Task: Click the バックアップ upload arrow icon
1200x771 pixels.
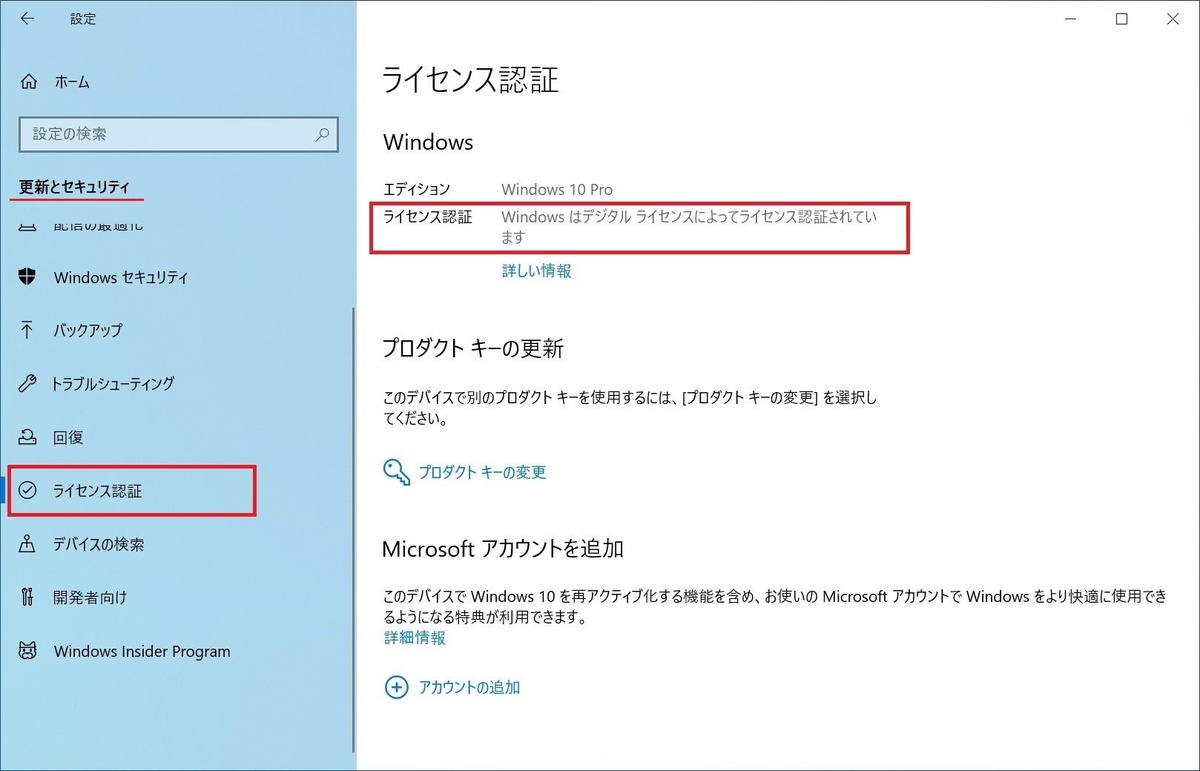Action: point(29,330)
